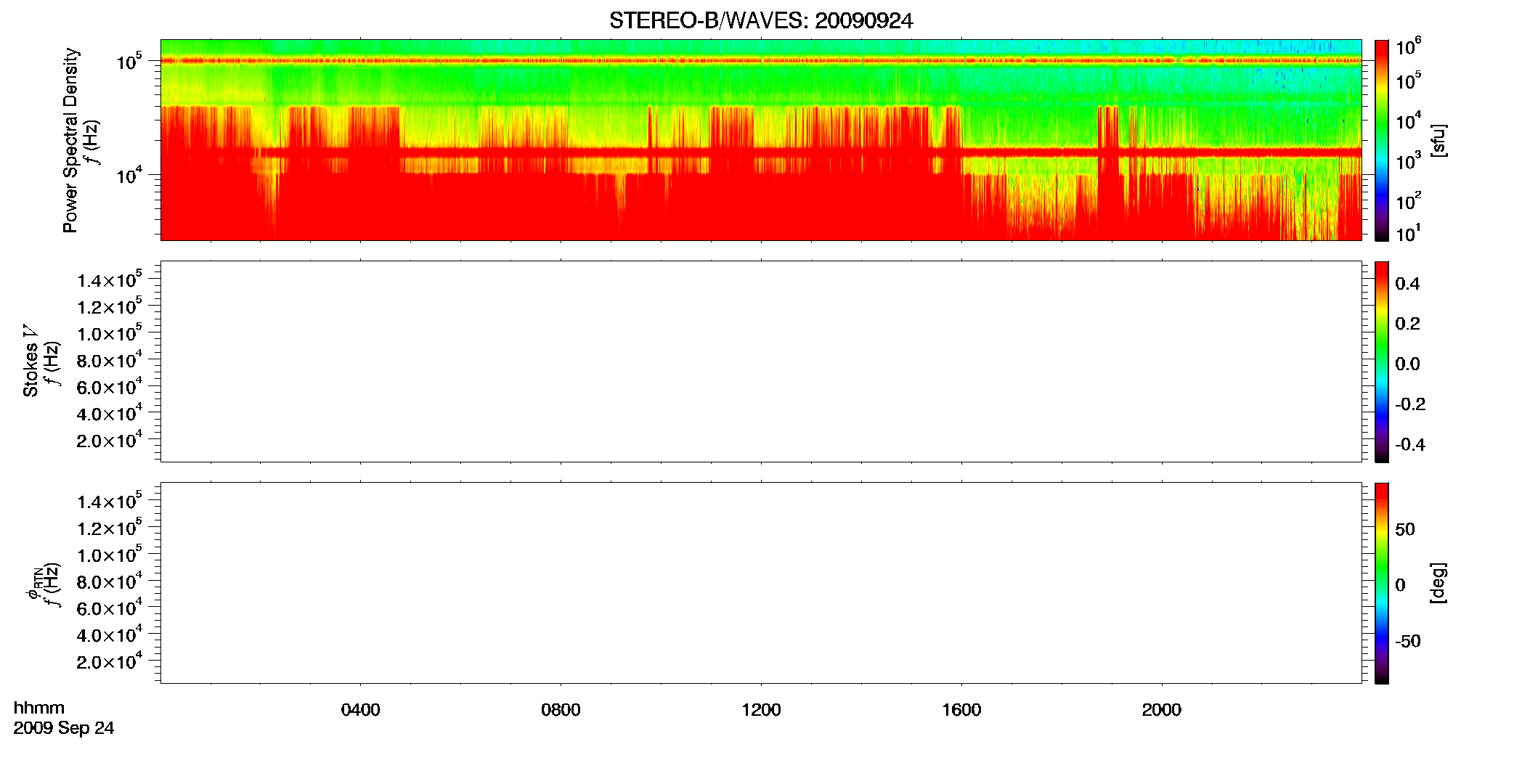Click the sfu color bar of top panel

coord(1381,140)
